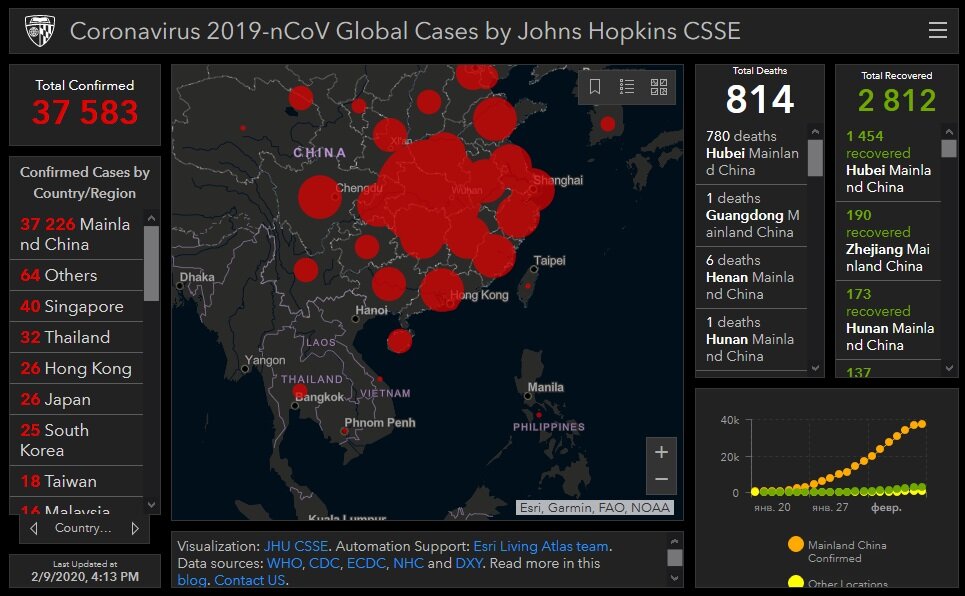Click the country list scrollbar thumb
This screenshot has height=596, width=965.
click(x=151, y=264)
